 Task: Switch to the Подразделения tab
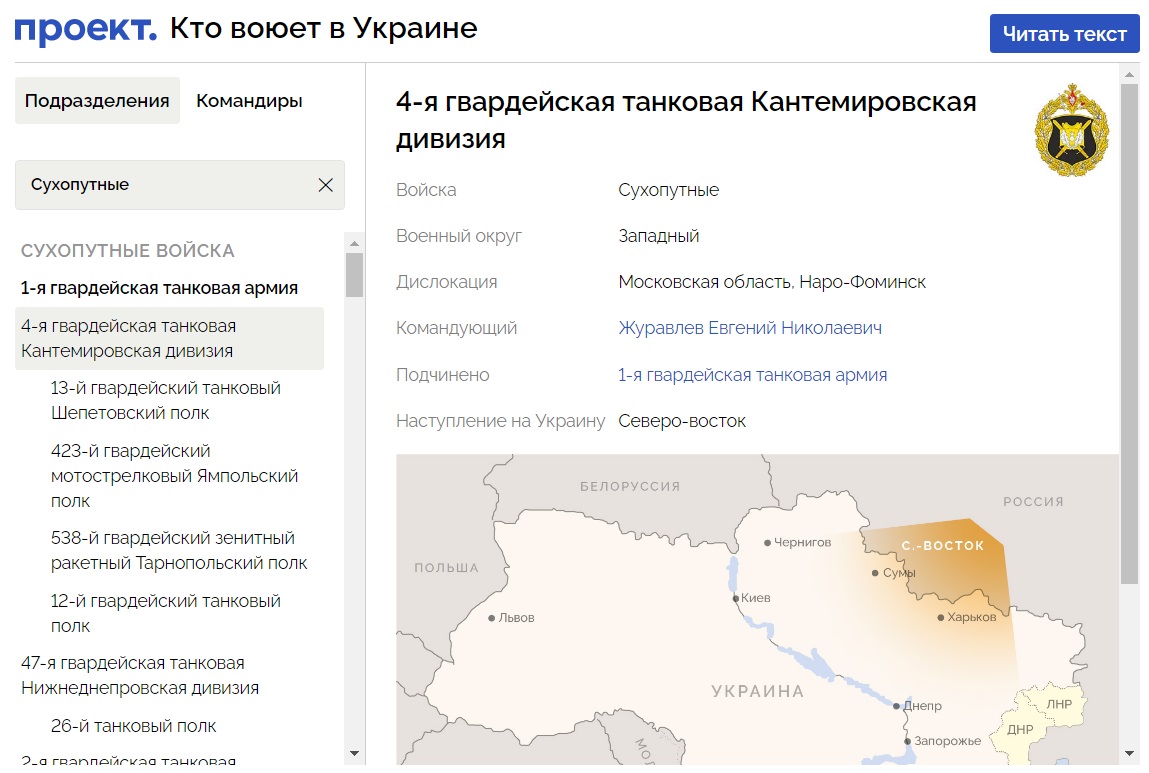click(x=97, y=100)
